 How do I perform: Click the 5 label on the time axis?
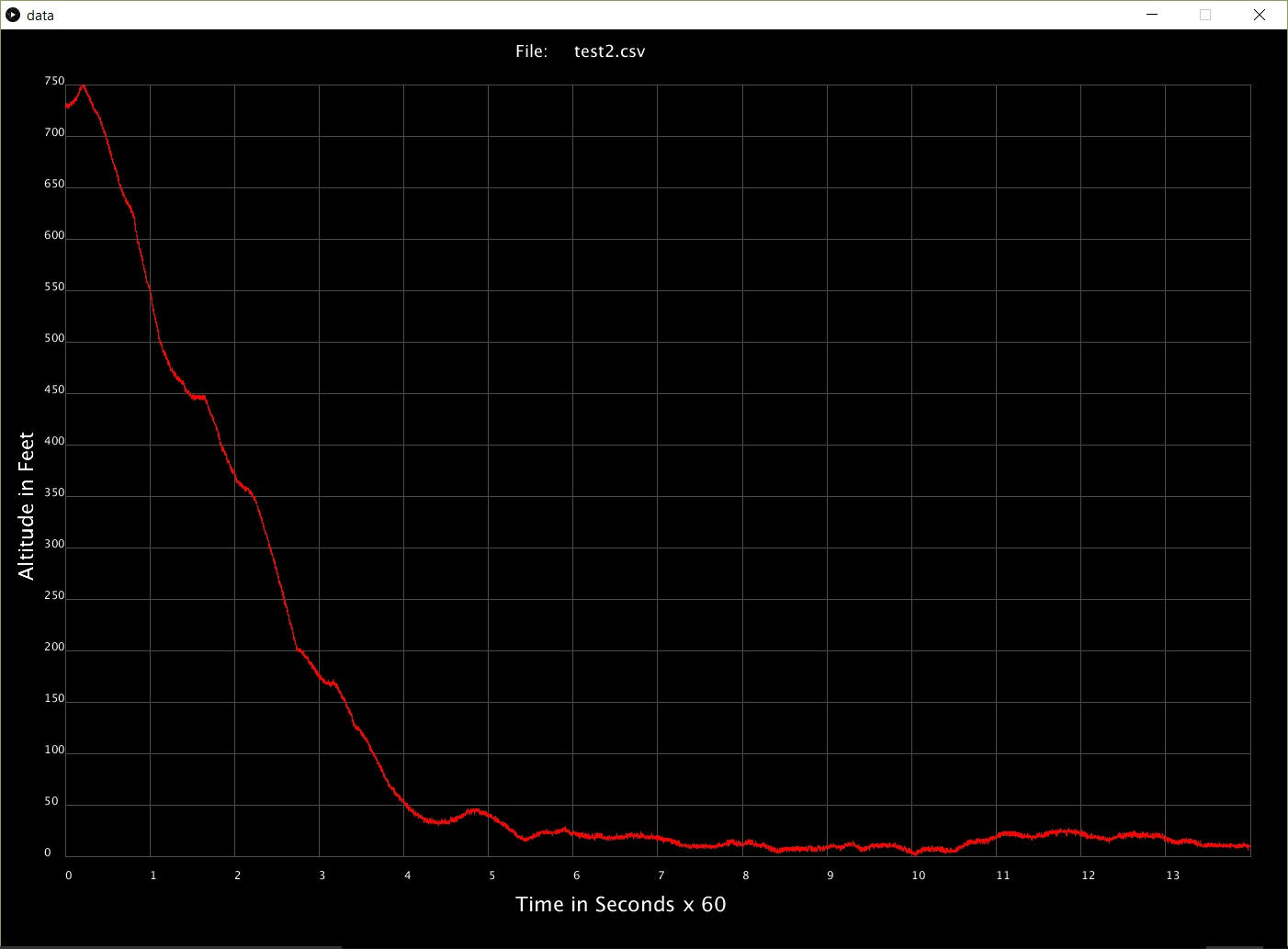point(492,876)
